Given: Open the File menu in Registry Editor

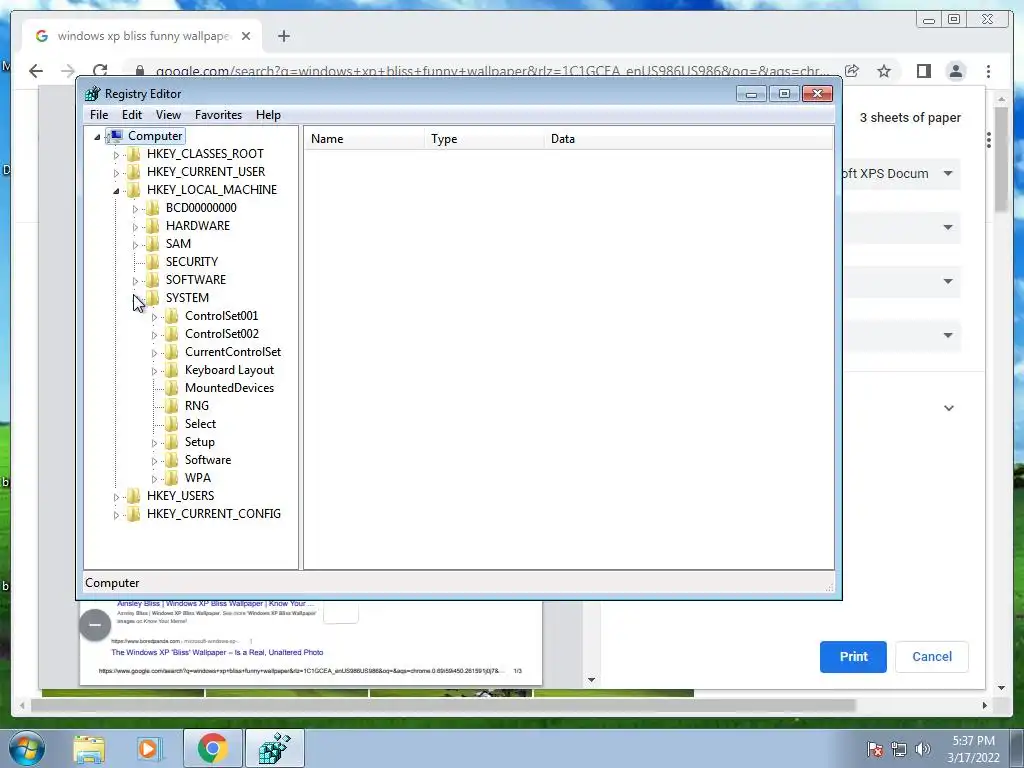Looking at the screenshot, I should coord(99,115).
